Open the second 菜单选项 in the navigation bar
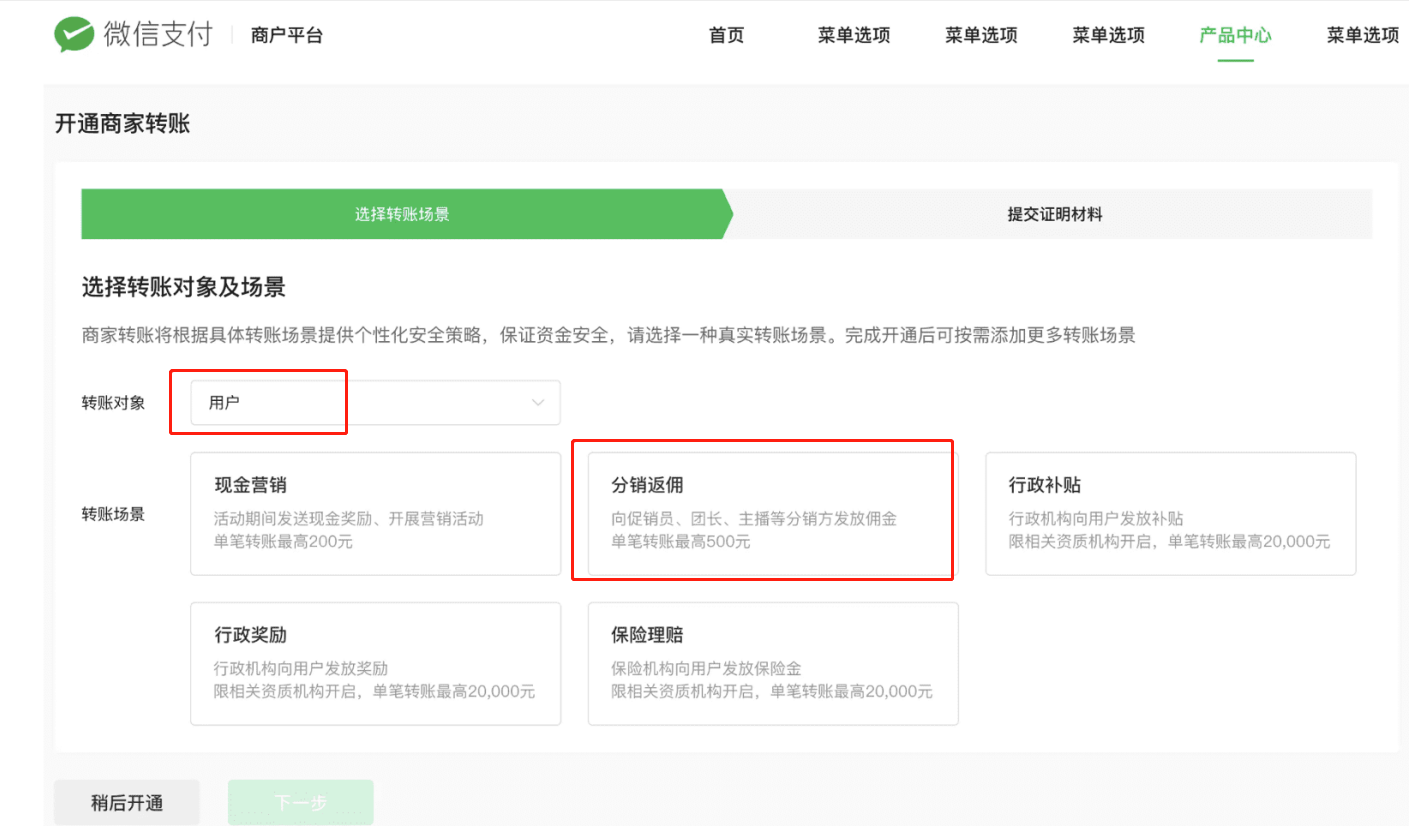 (x=981, y=36)
